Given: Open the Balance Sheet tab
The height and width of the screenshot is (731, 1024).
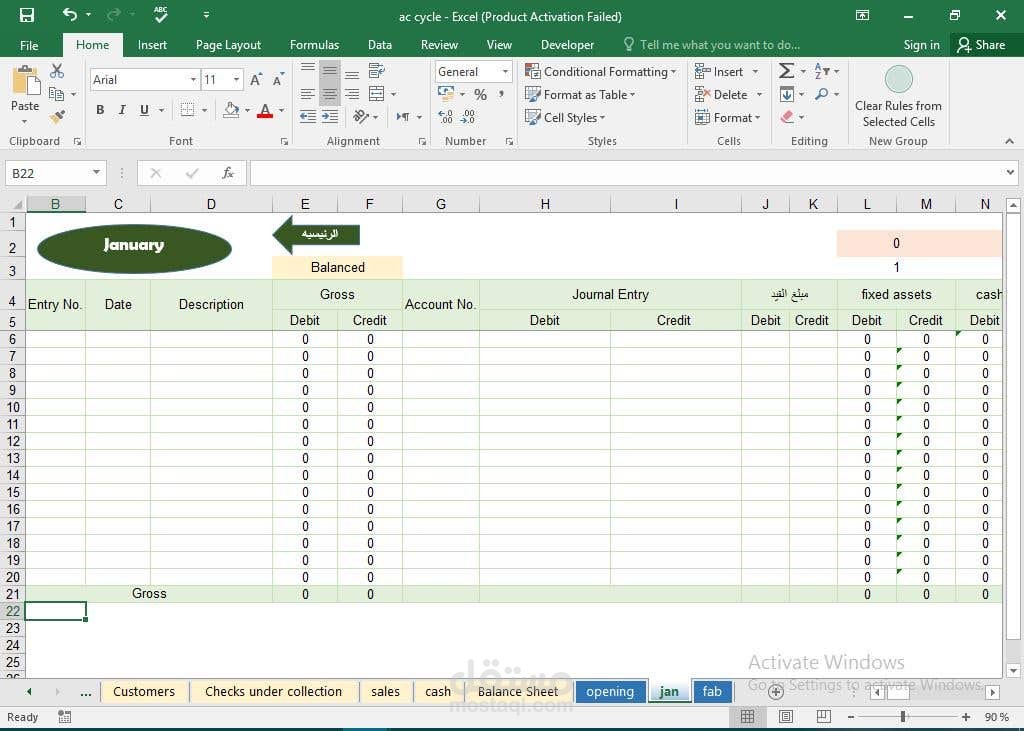Looking at the screenshot, I should pyautogui.click(x=518, y=691).
